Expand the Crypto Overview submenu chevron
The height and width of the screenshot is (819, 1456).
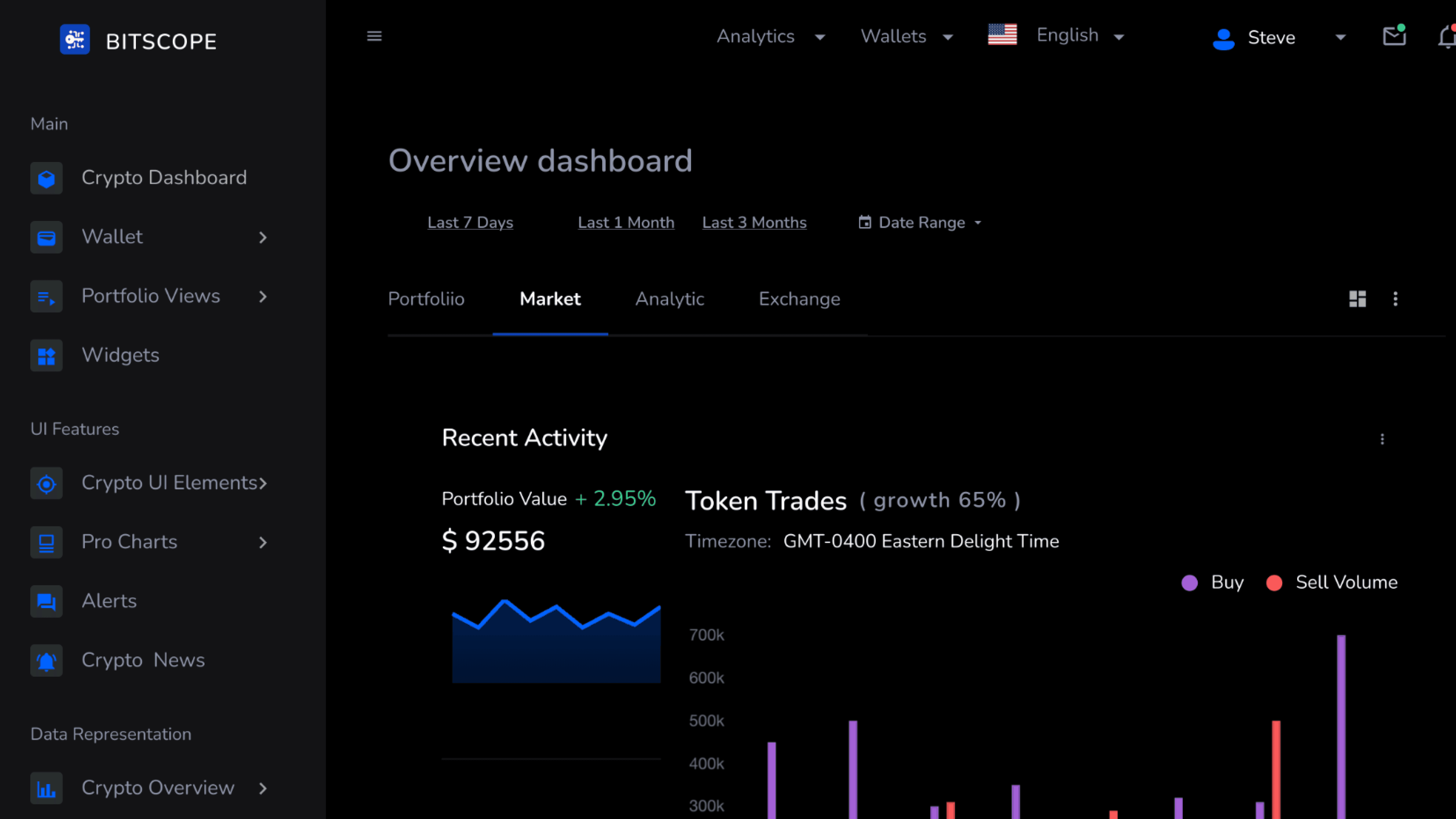263,788
